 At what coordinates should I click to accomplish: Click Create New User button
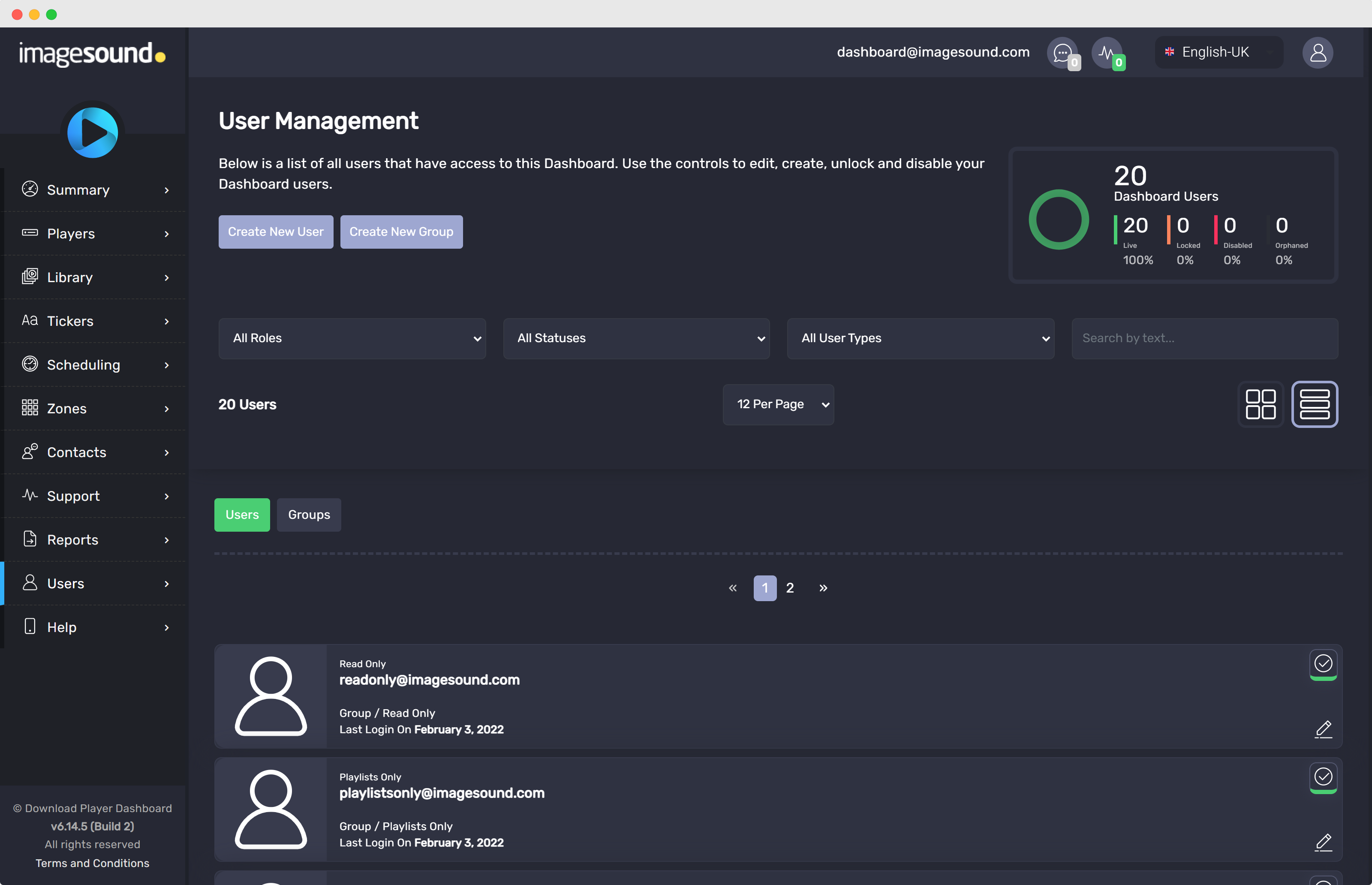click(276, 232)
